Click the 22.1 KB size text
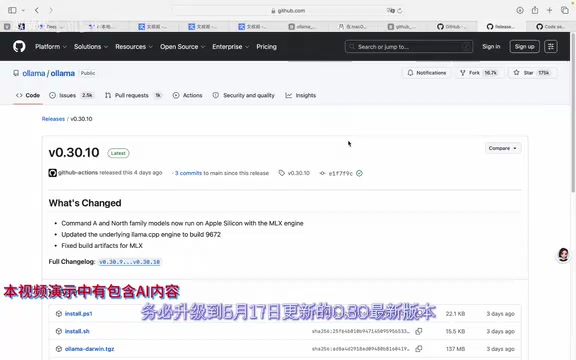Image resolution: width=576 pixels, height=360 pixels. click(x=455, y=314)
